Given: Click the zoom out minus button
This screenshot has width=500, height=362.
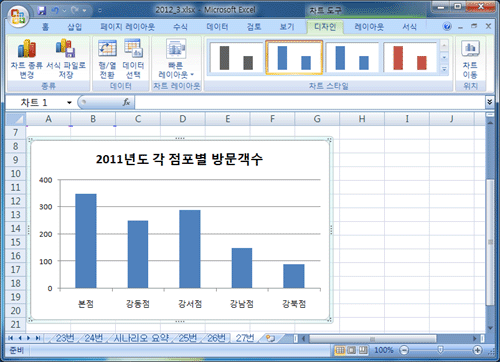Looking at the screenshot, I should (404, 350).
